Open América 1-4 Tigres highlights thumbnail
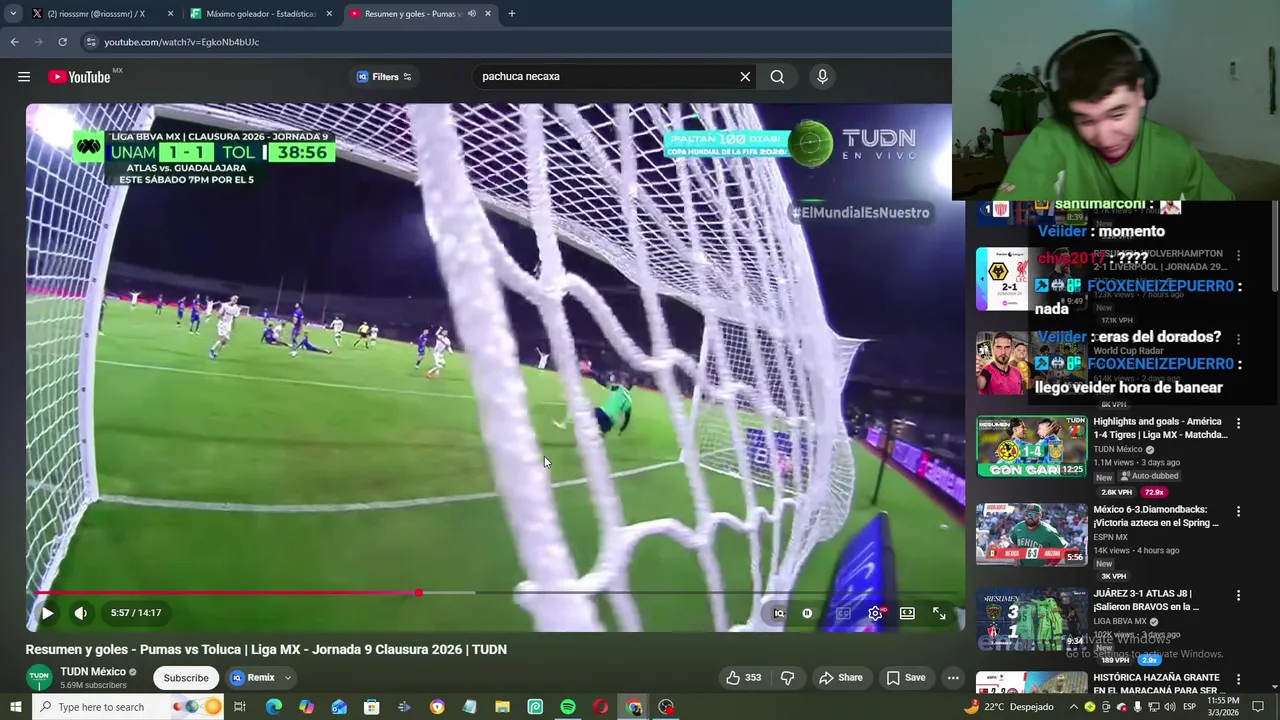This screenshot has width=1280, height=720. pyautogui.click(x=1031, y=447)
